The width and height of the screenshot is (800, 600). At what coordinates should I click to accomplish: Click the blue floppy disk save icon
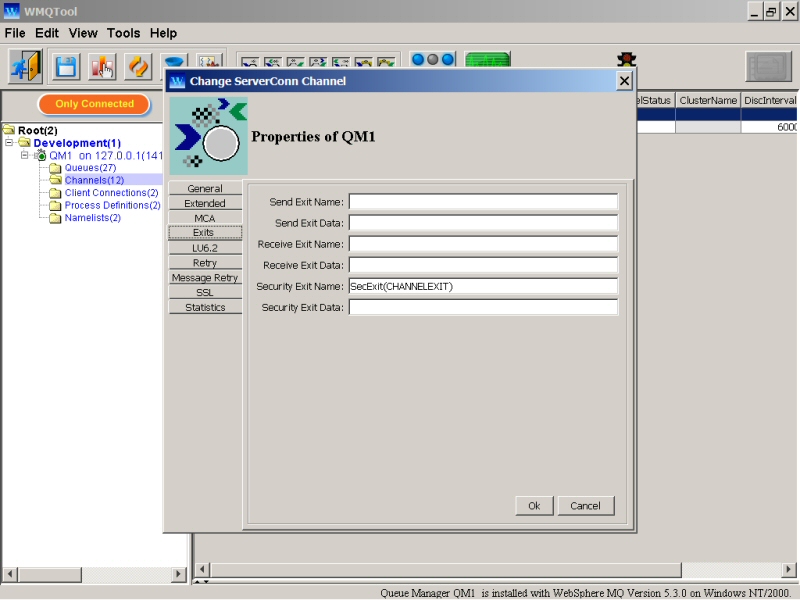pos(66,67)
